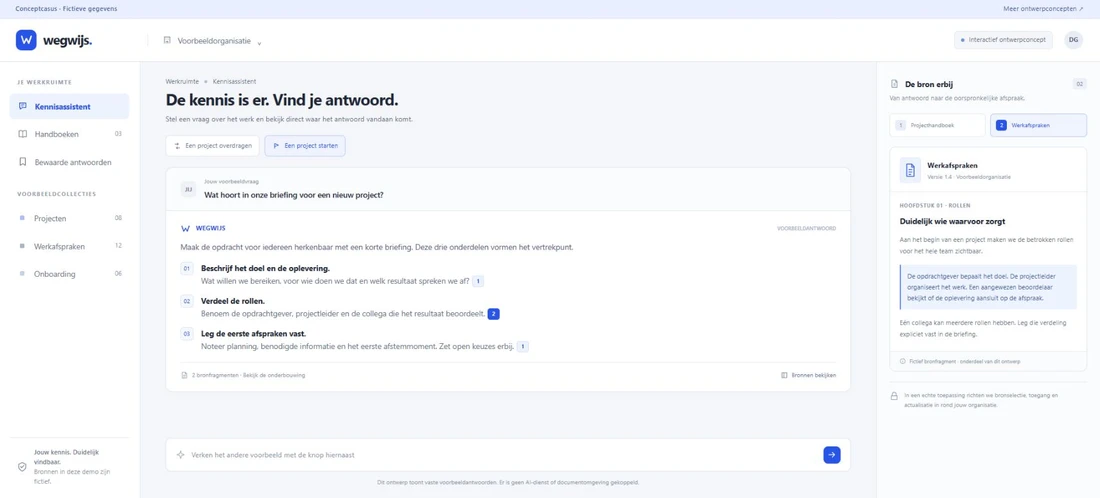
Task: Click the shield icon in sidebar footer
Action: (x=22, y=467)
